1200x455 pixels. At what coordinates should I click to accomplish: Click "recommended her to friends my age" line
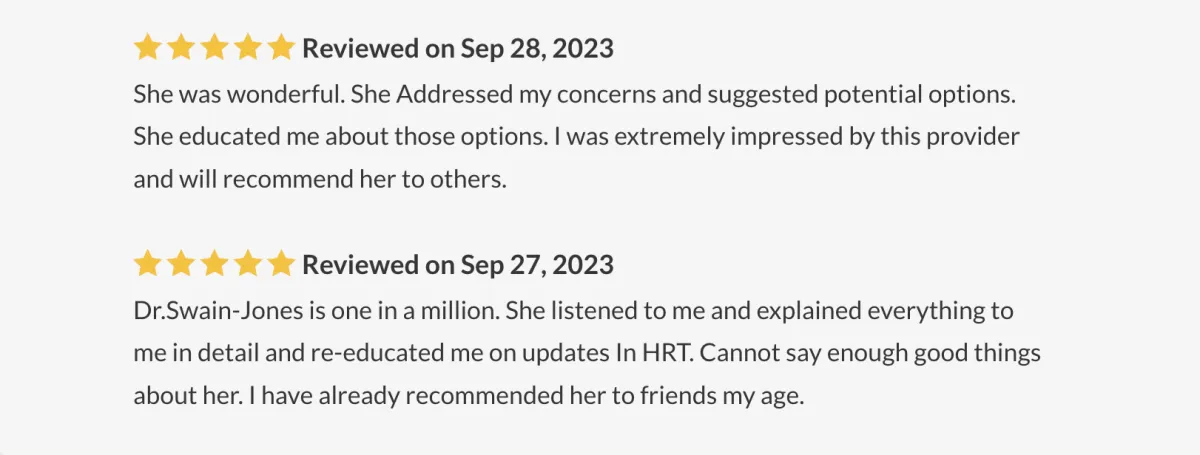pyautogui.click(x=576, y=396)
